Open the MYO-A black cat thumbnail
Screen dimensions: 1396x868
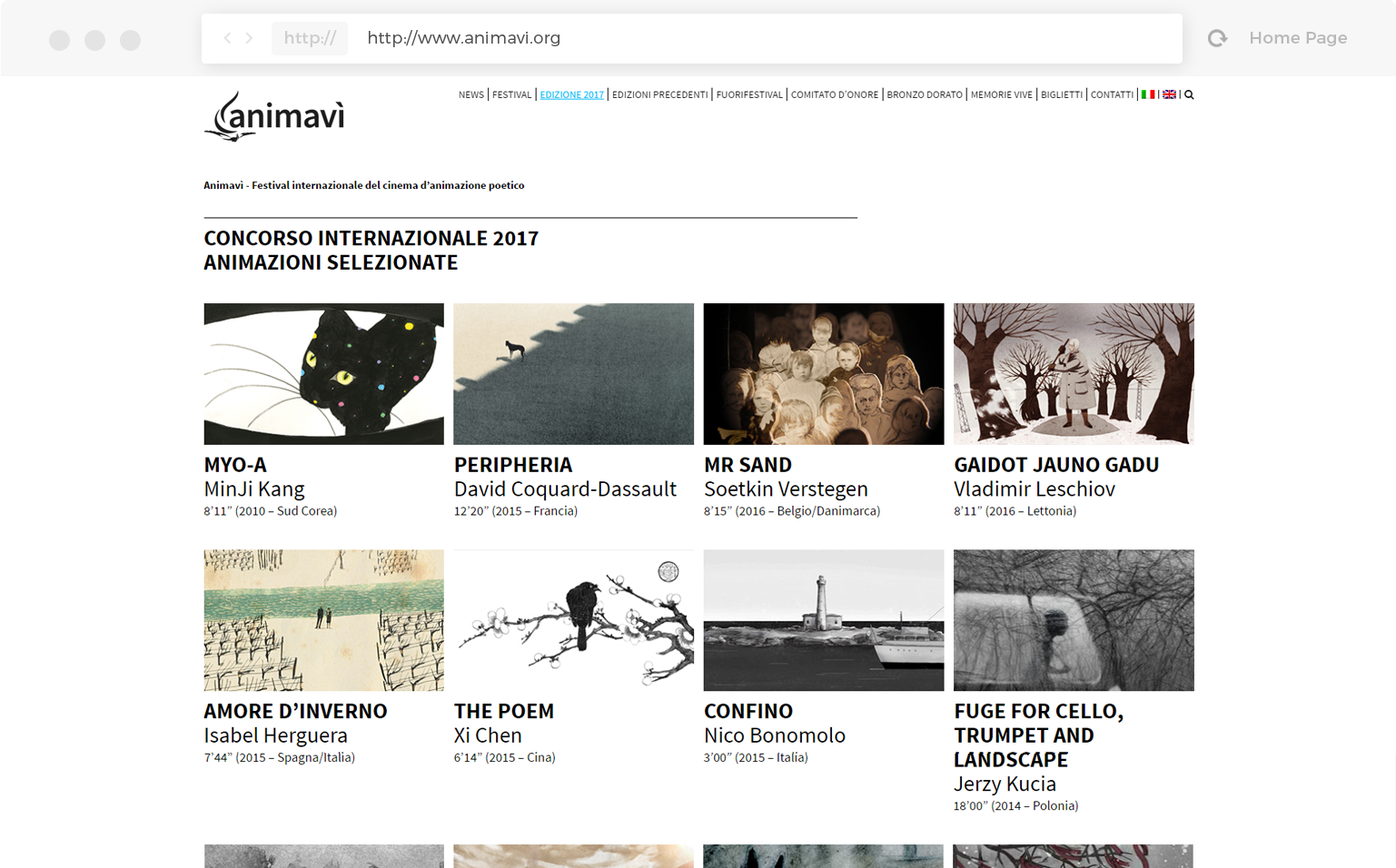click(x=323, y=374)
